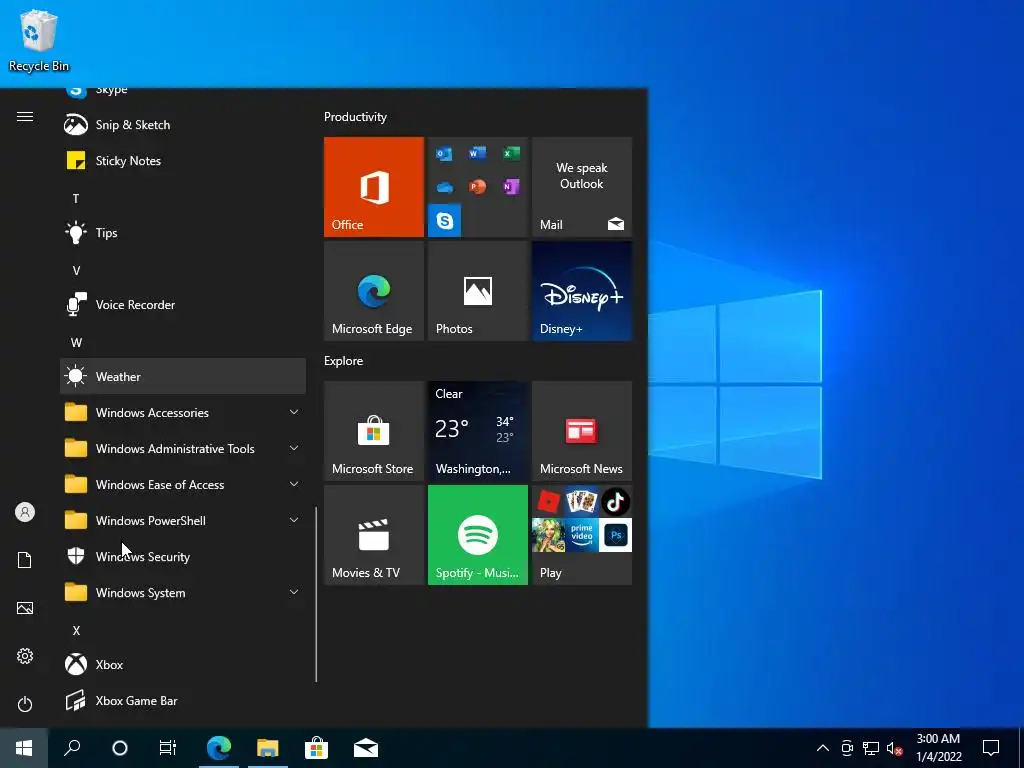Open the Tips app
Viewport: 1024px width, 768px height.
[183, 232]
